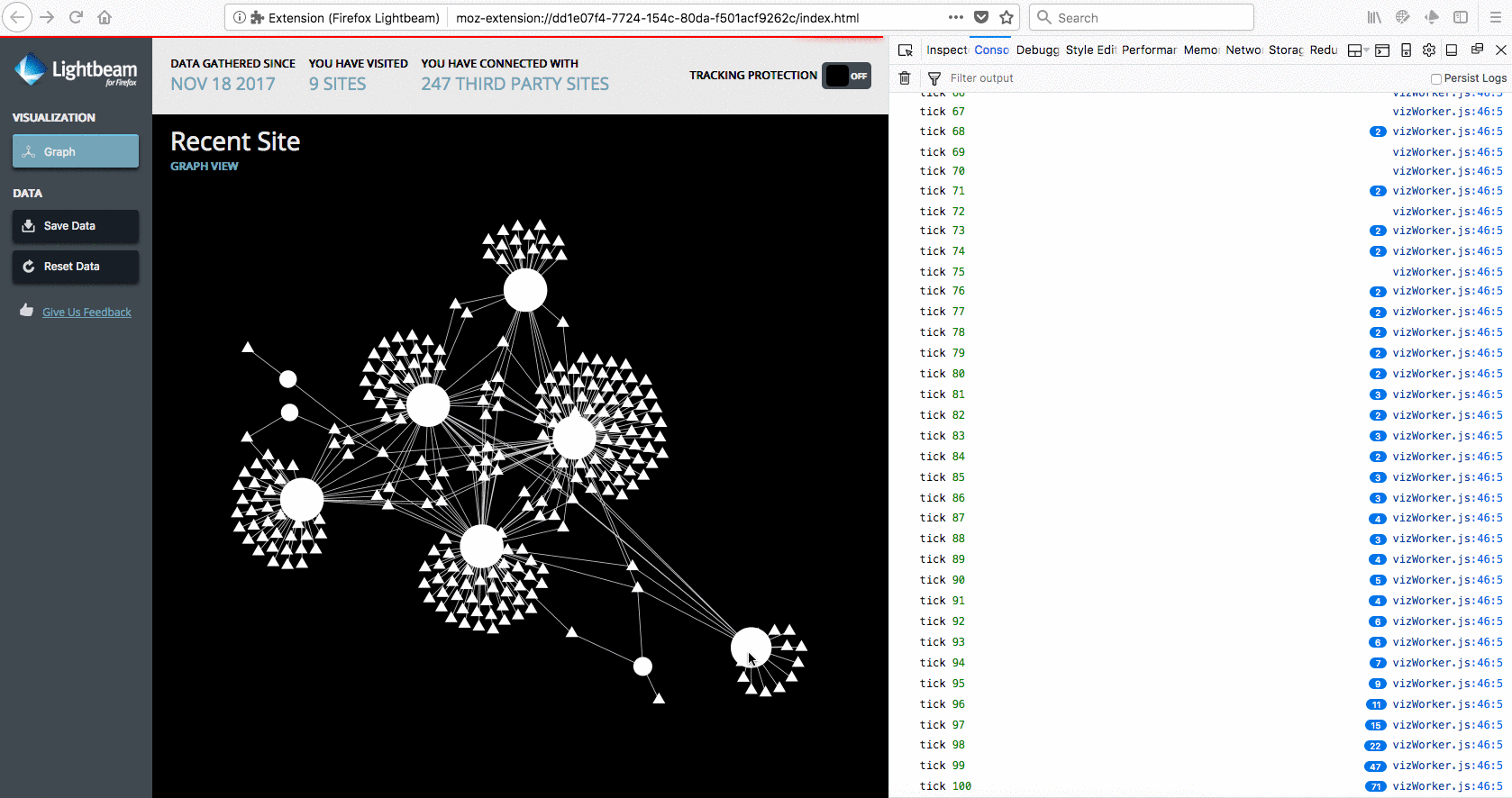This screenshot has height=798, width=1512.
Task: Toggle the split console icon
Action: [x=1382, y=50]
